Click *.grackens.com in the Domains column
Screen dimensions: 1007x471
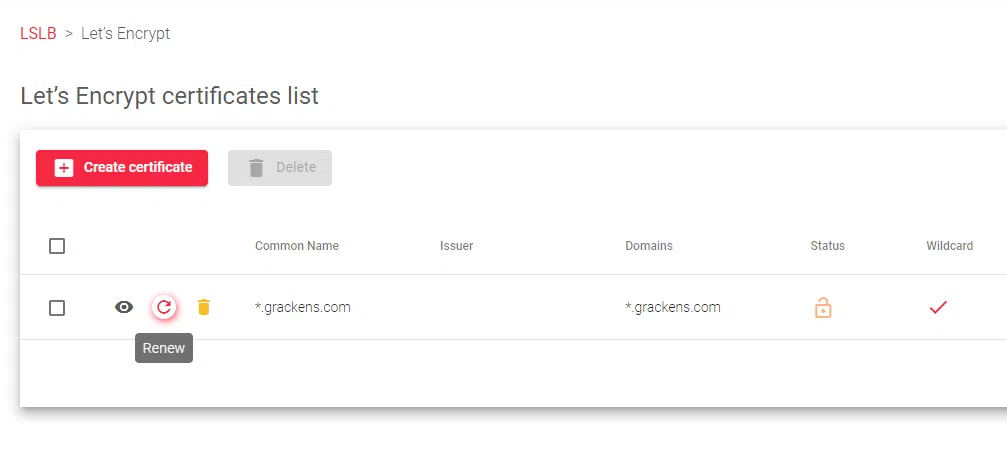pos(673,307)
